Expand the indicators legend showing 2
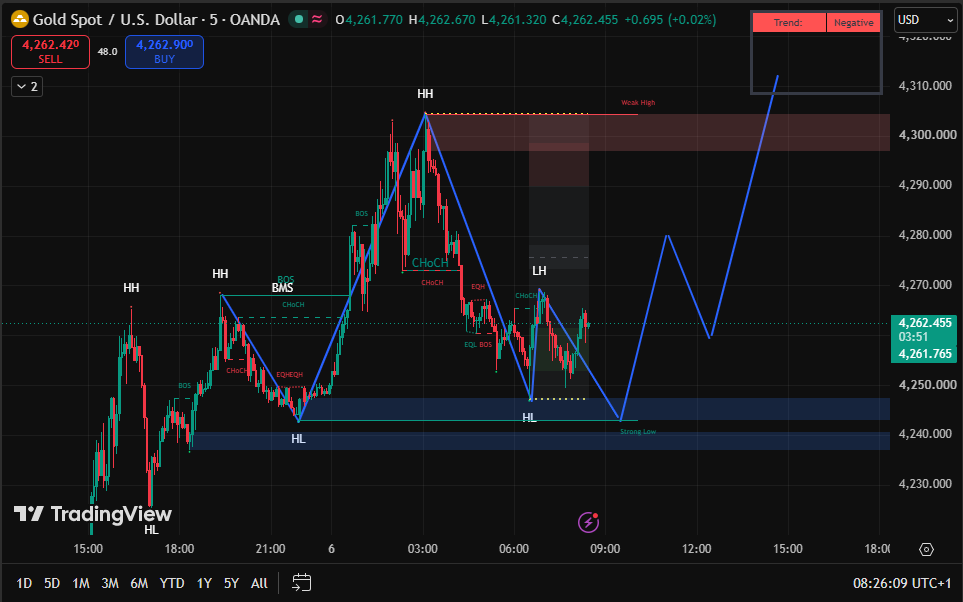Viewport: 963px width, 602px height. [27, 87]
